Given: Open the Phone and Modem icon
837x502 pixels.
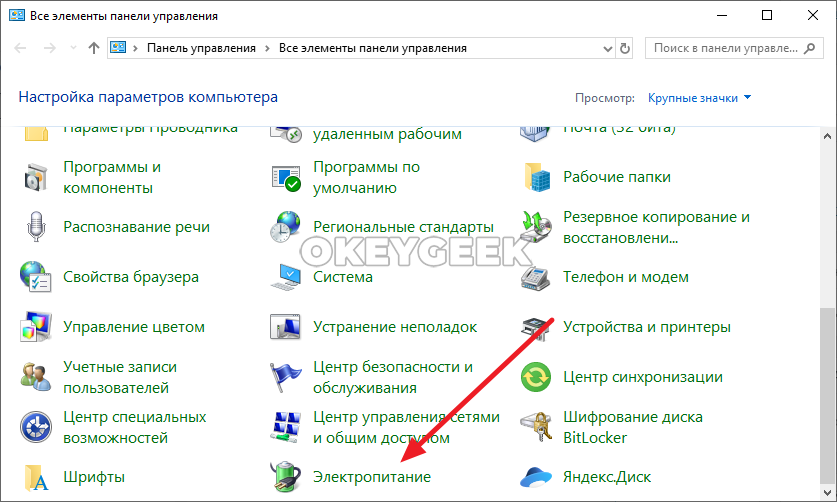Looking at the screenshot, I should [536, 277].
